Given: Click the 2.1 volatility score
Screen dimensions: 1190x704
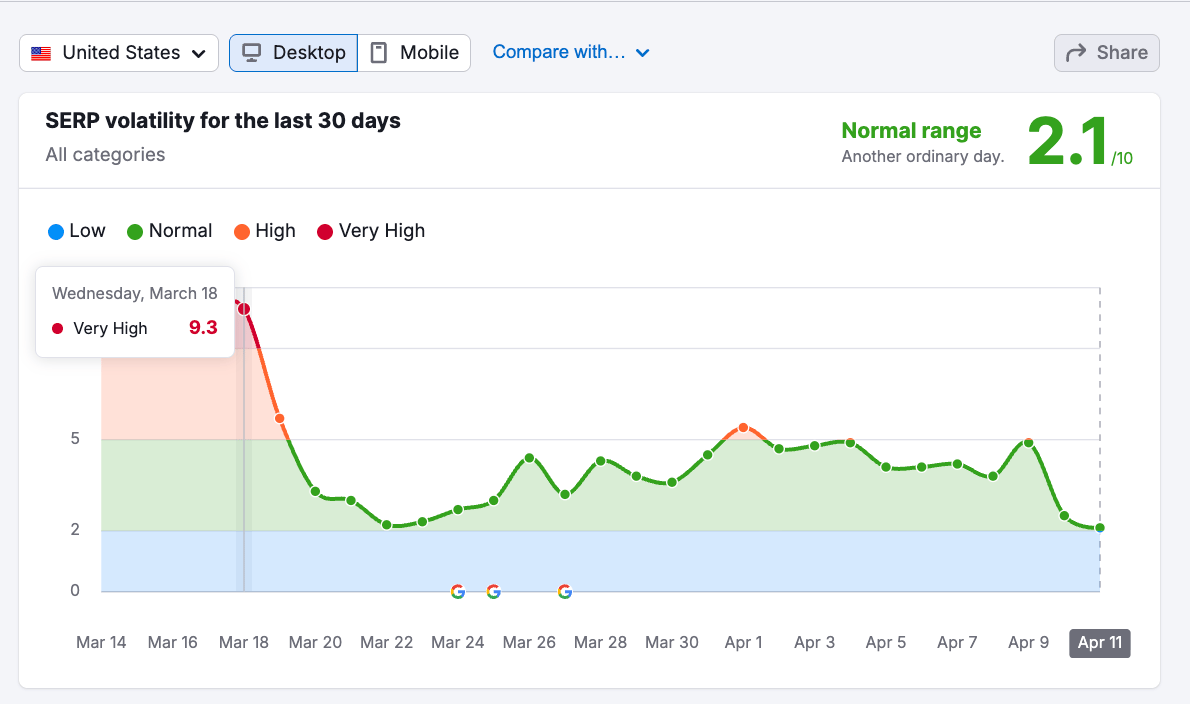Looking at the screenshot, I should click(x=1068, y=141).
